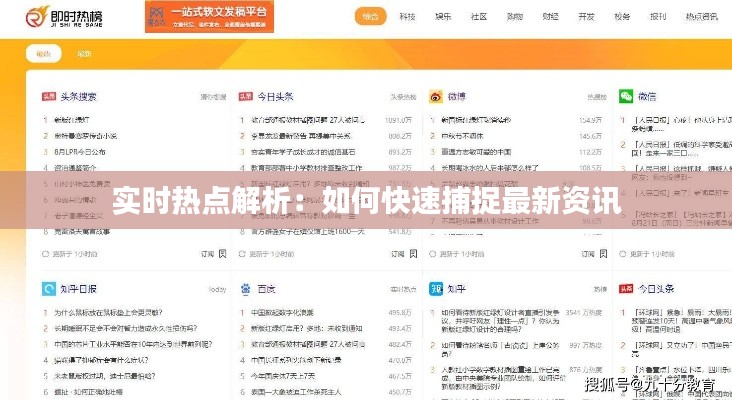Open the 购物 category tab

click(514, 16)
